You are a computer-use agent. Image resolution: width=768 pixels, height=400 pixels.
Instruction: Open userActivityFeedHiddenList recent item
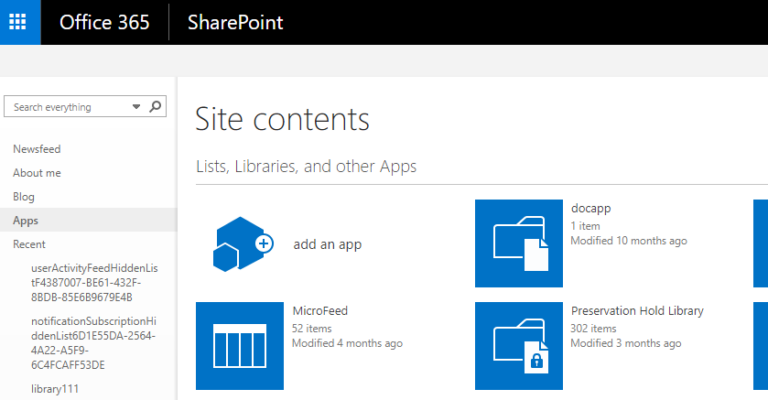(95, 282)
